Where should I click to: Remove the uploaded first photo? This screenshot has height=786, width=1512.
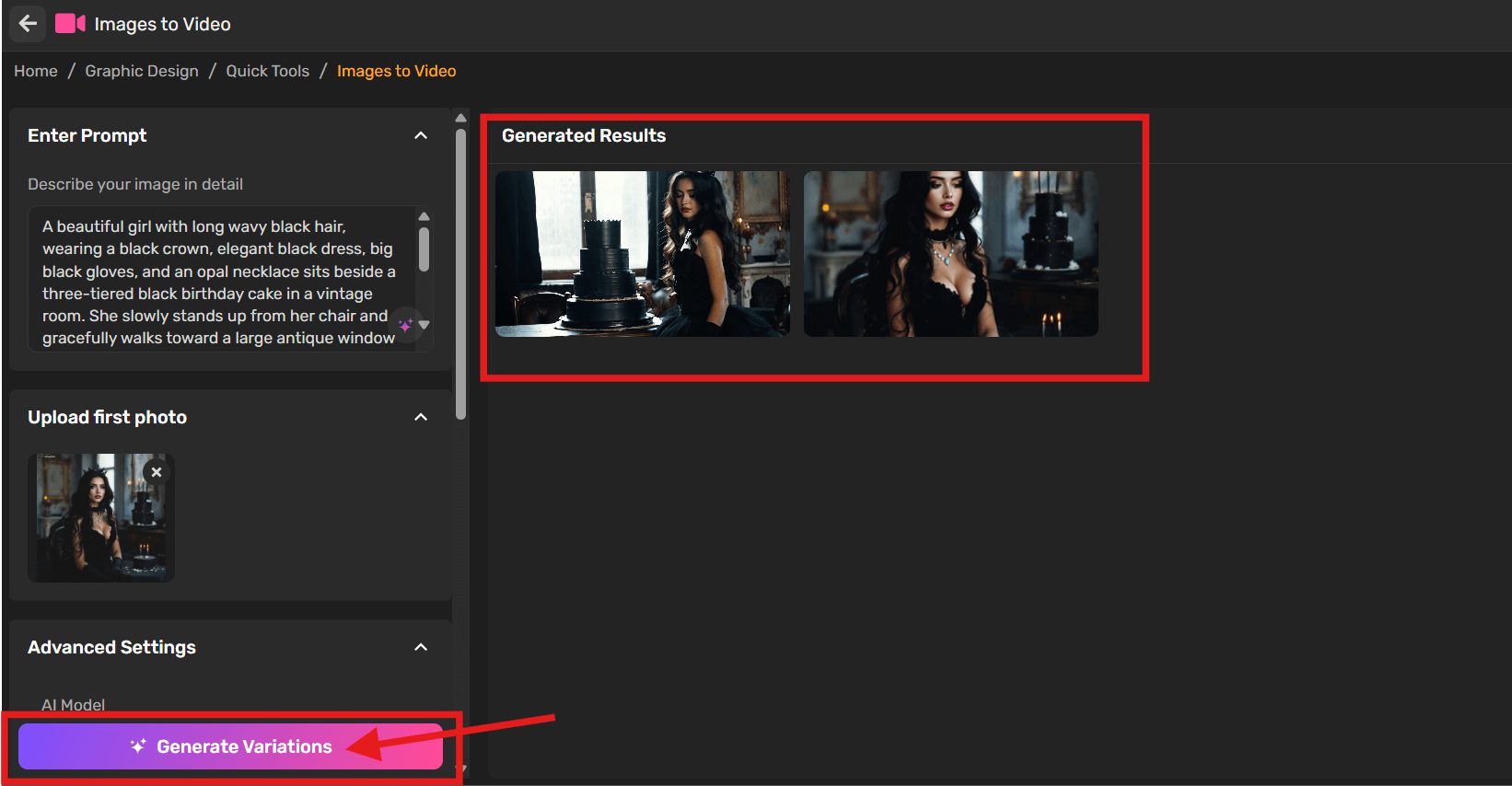click(157, 472)
